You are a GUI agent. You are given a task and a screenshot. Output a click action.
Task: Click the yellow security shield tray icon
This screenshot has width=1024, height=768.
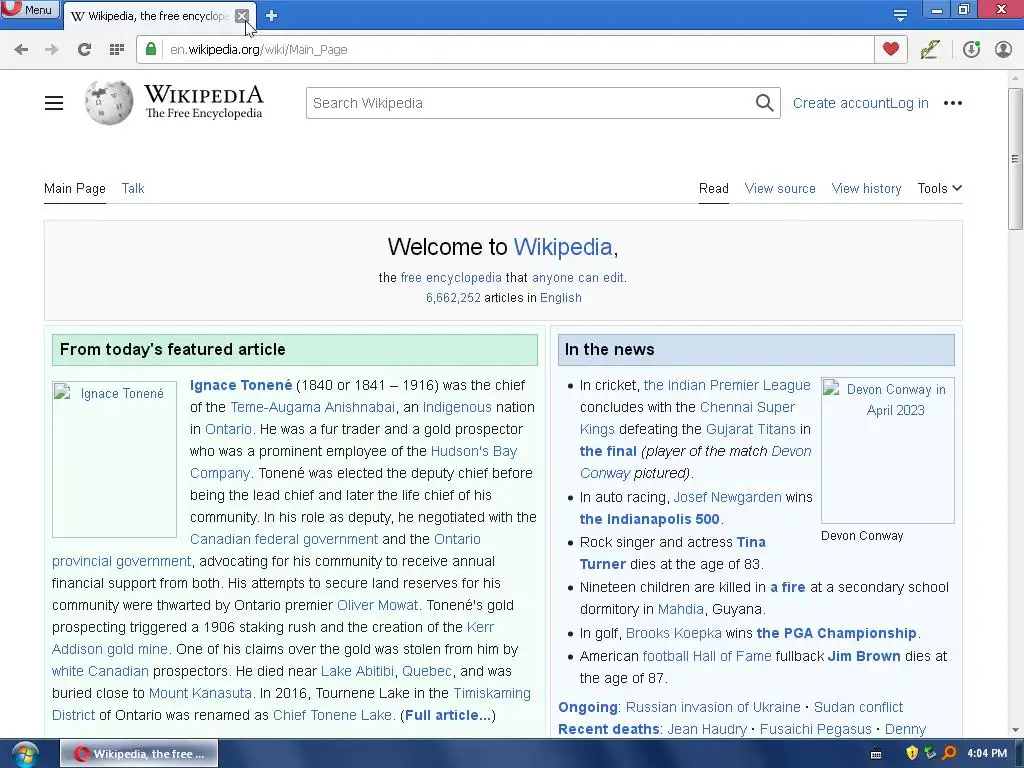(912, 754)
